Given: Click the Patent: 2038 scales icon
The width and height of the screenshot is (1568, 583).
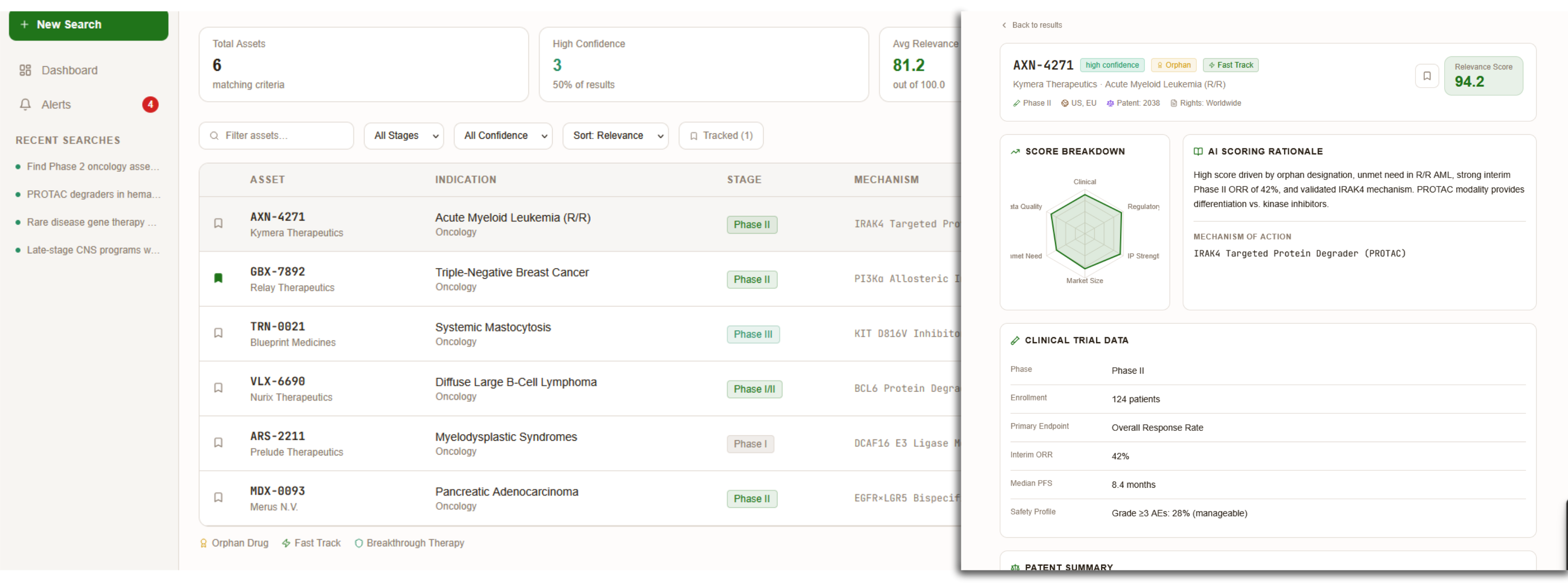Looking at the screenshot, I should coord(1110,103).
